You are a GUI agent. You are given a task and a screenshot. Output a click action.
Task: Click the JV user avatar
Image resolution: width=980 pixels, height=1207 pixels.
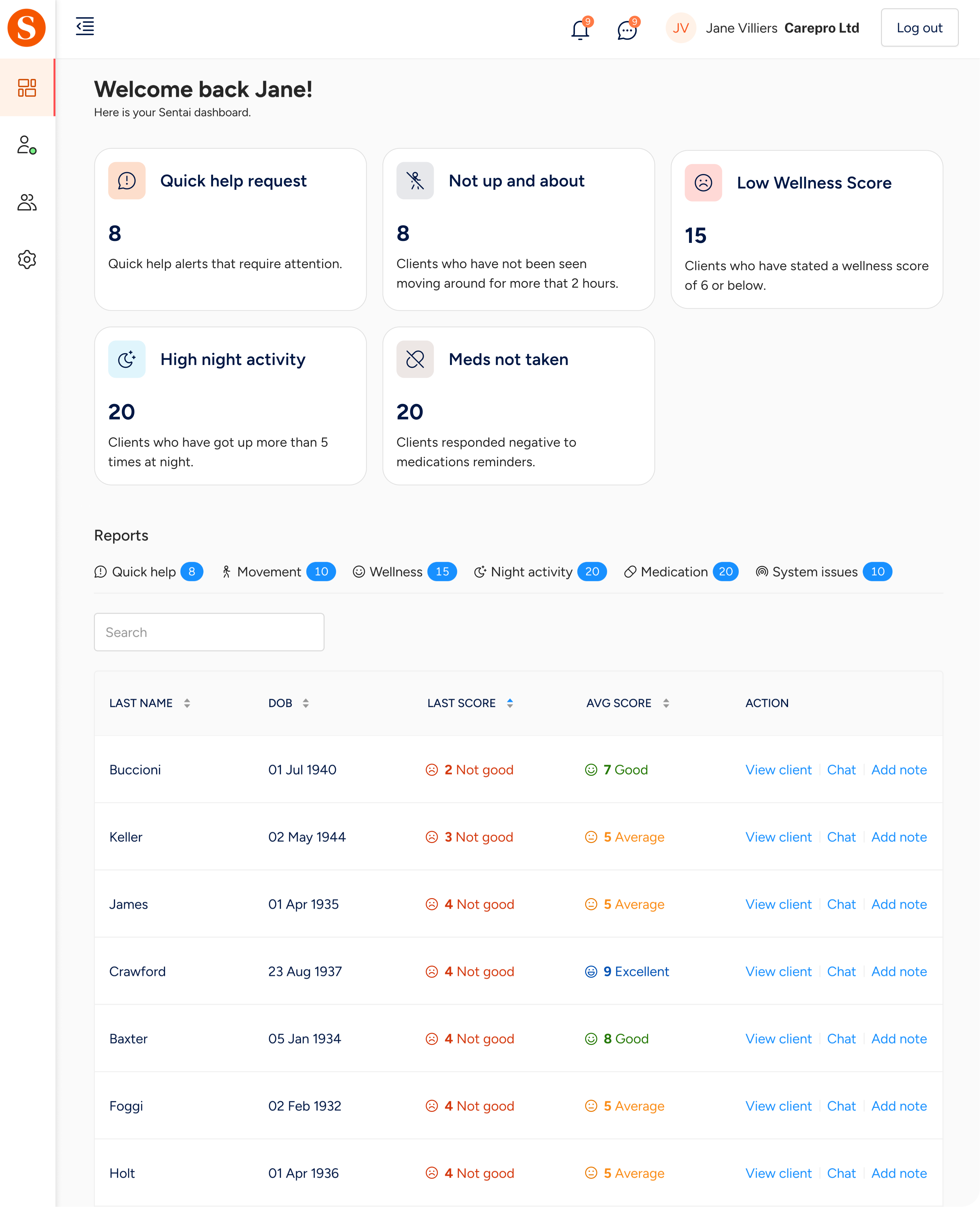[x=680, y=28]
